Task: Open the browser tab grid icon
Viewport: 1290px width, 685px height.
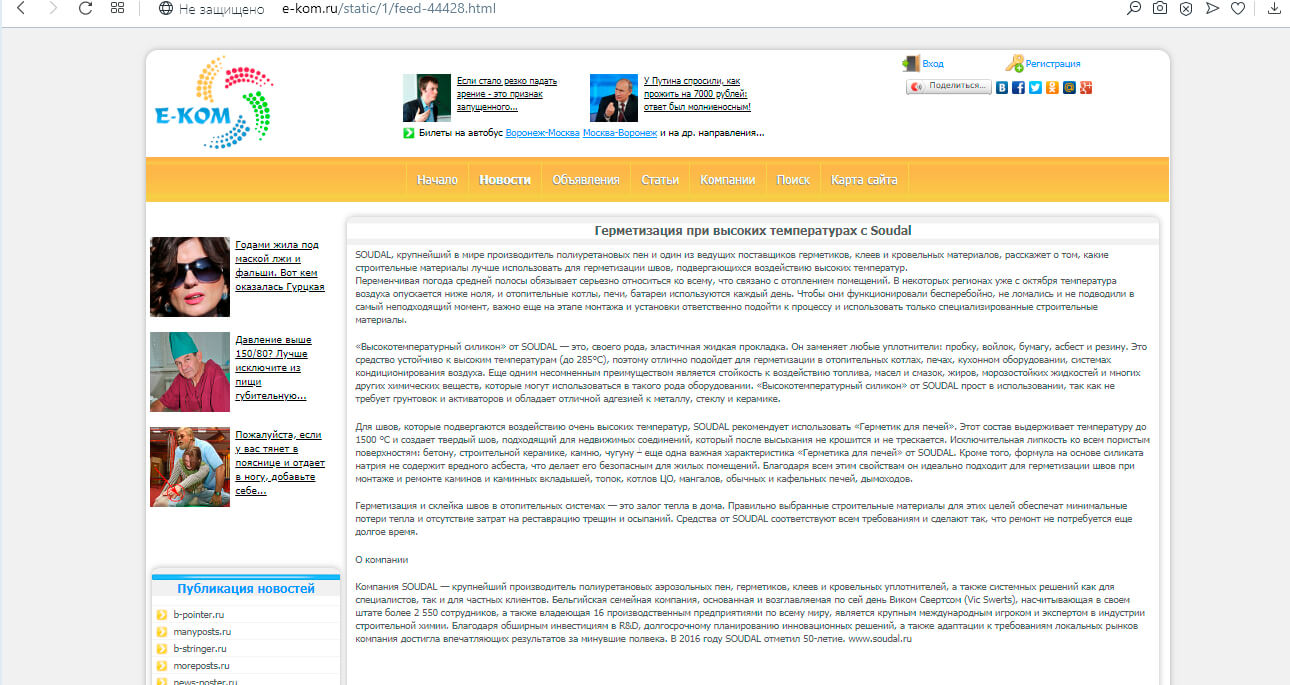Action: pos(117,9)
